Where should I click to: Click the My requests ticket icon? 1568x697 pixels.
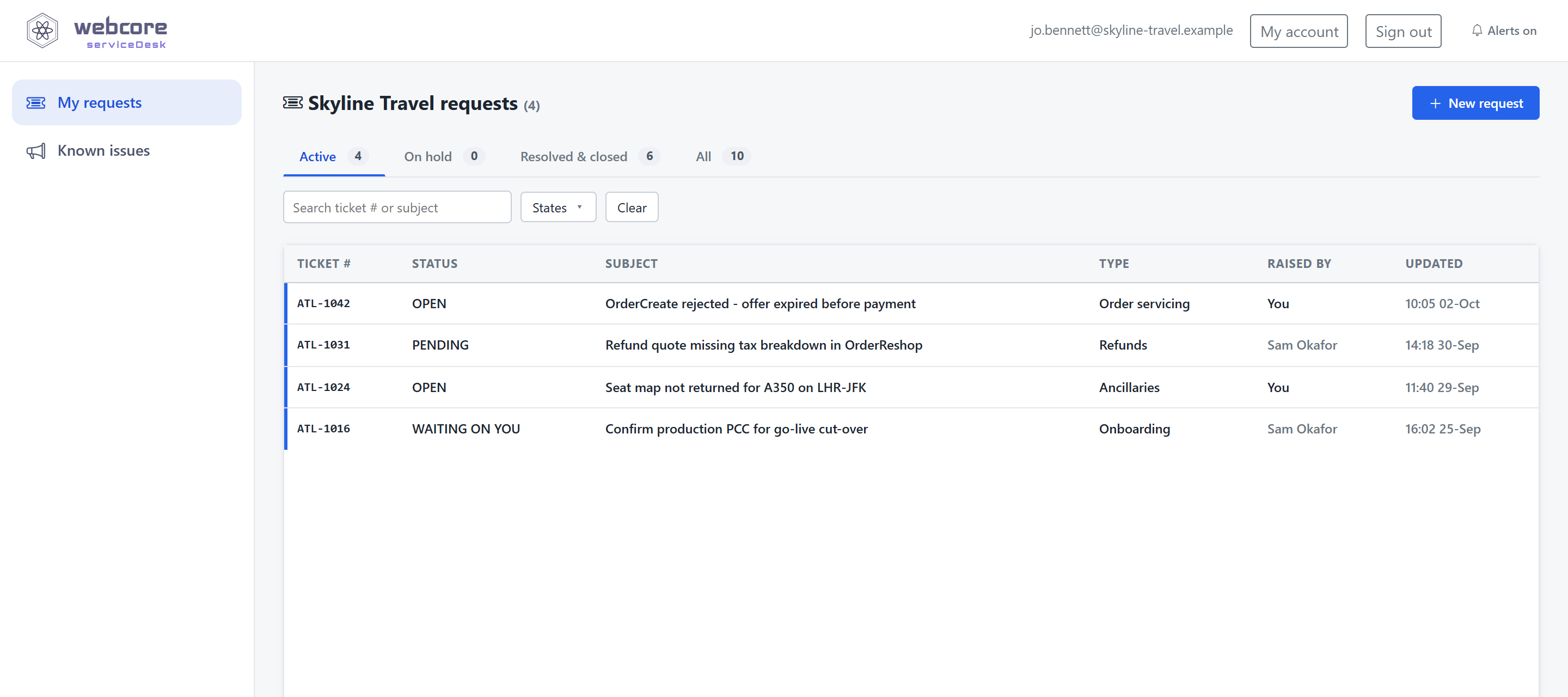point(36,103)
